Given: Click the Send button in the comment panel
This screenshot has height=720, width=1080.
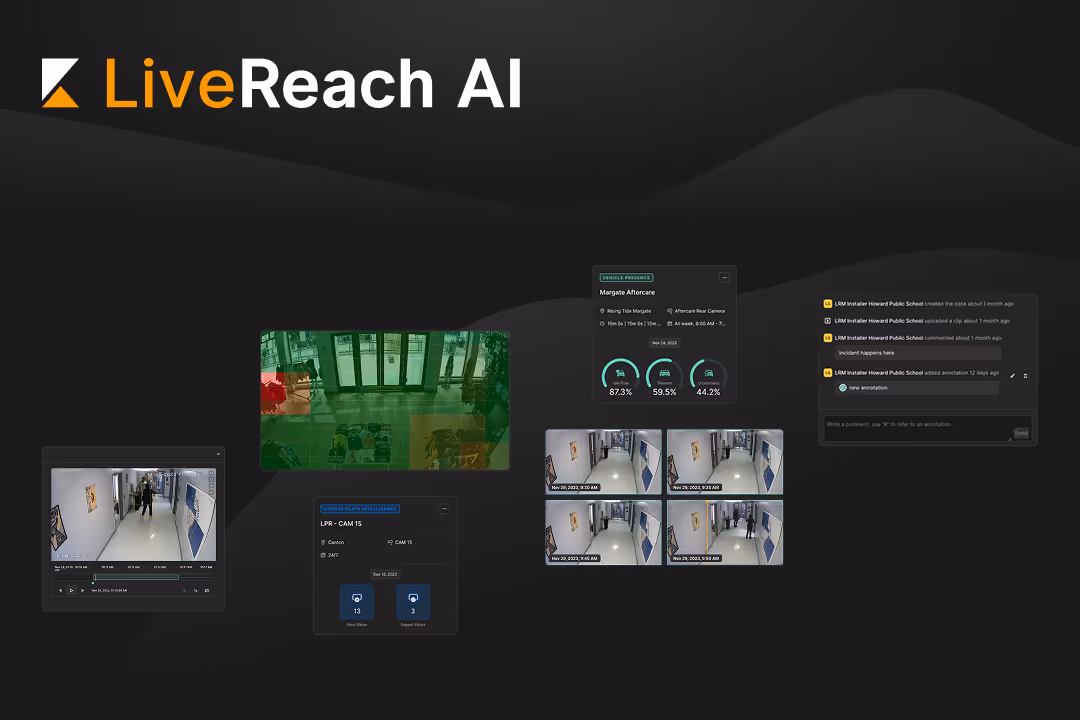Looking at the screenshot, I should pyautogui.click(x=1021, y=433).
